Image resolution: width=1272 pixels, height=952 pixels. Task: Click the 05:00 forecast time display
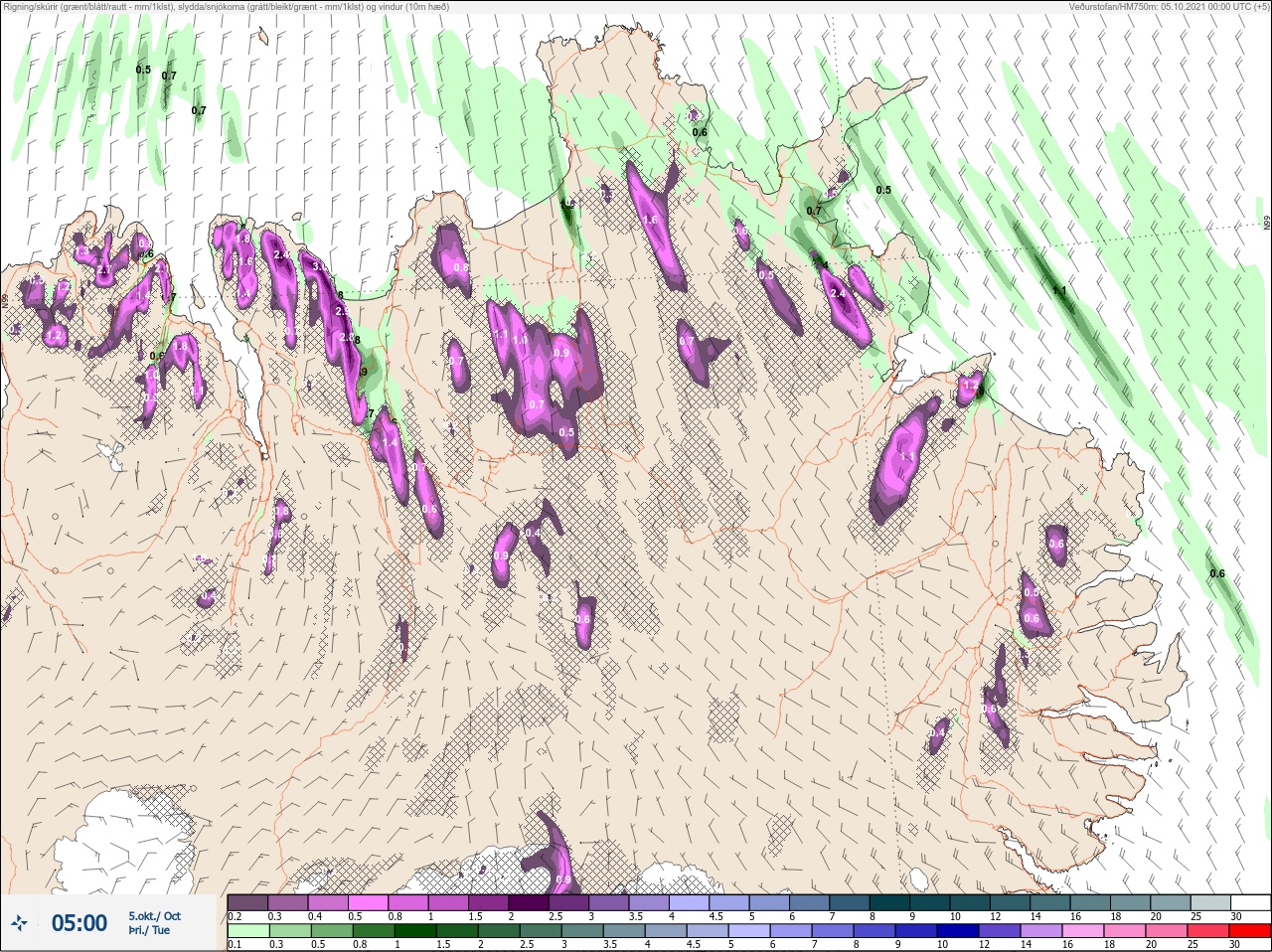pos(79,923)
